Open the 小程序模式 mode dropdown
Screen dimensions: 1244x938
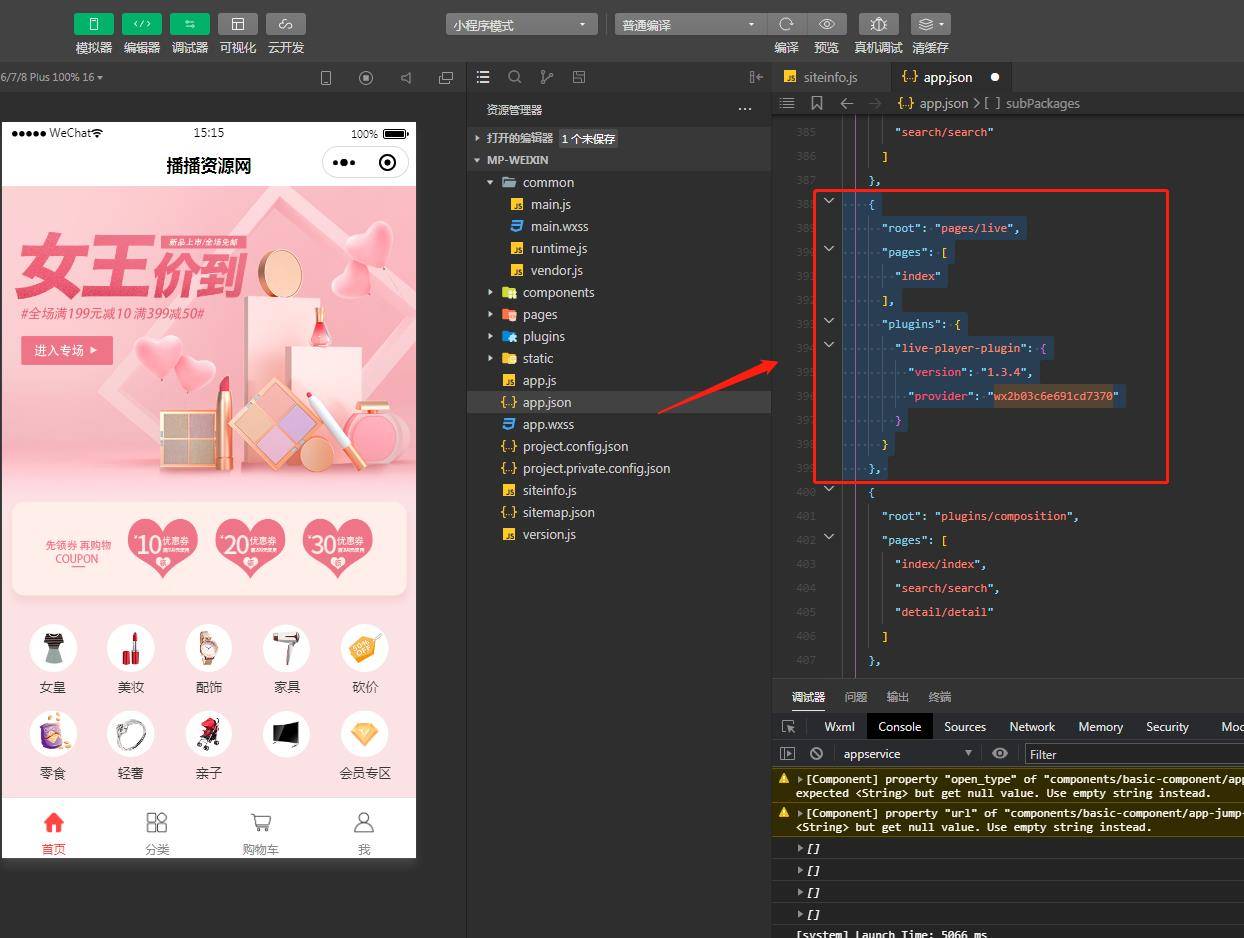point(522,25)
